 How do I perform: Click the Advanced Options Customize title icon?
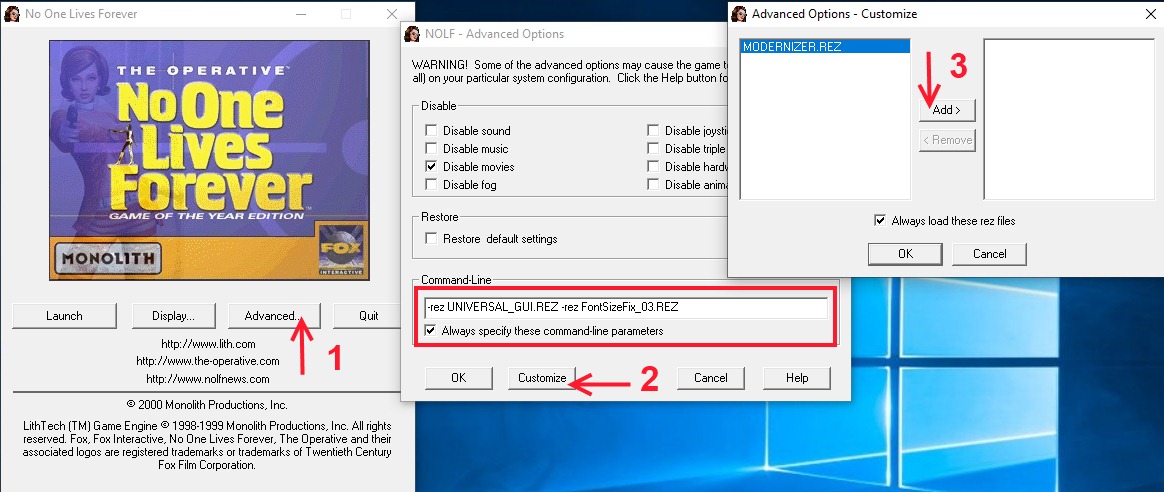739,13
